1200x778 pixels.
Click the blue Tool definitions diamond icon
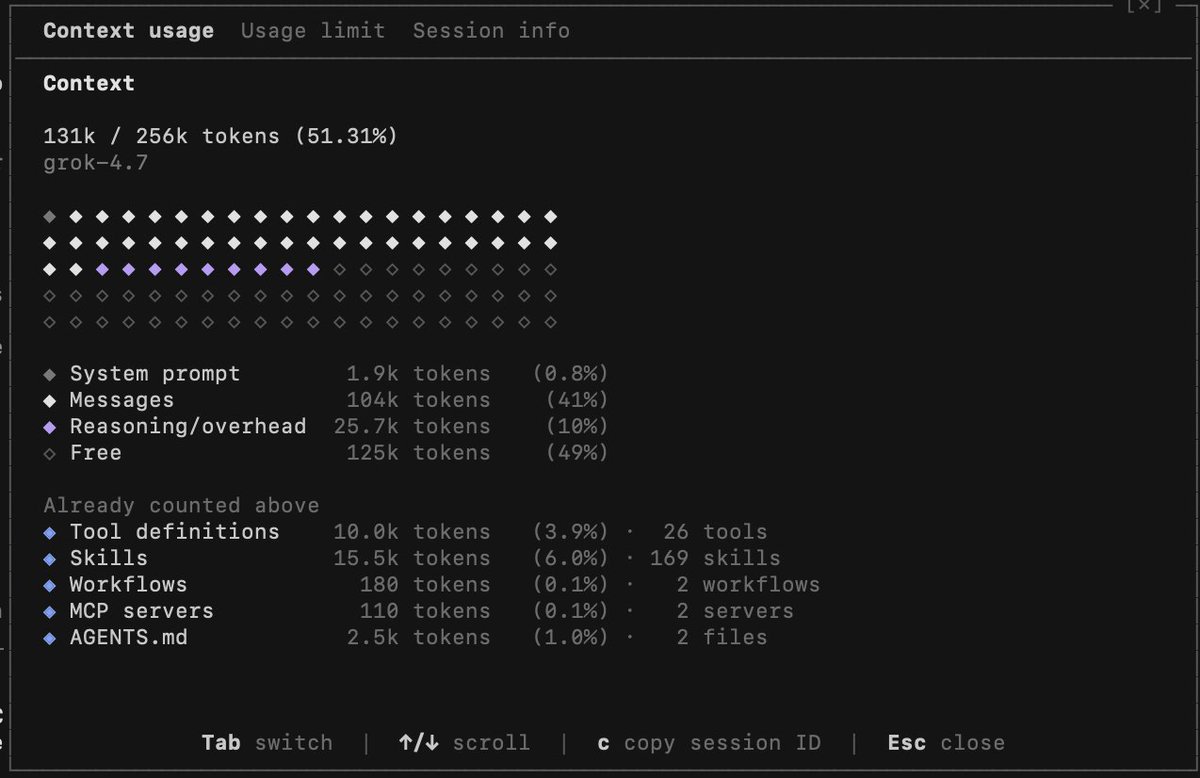[50, 532]
